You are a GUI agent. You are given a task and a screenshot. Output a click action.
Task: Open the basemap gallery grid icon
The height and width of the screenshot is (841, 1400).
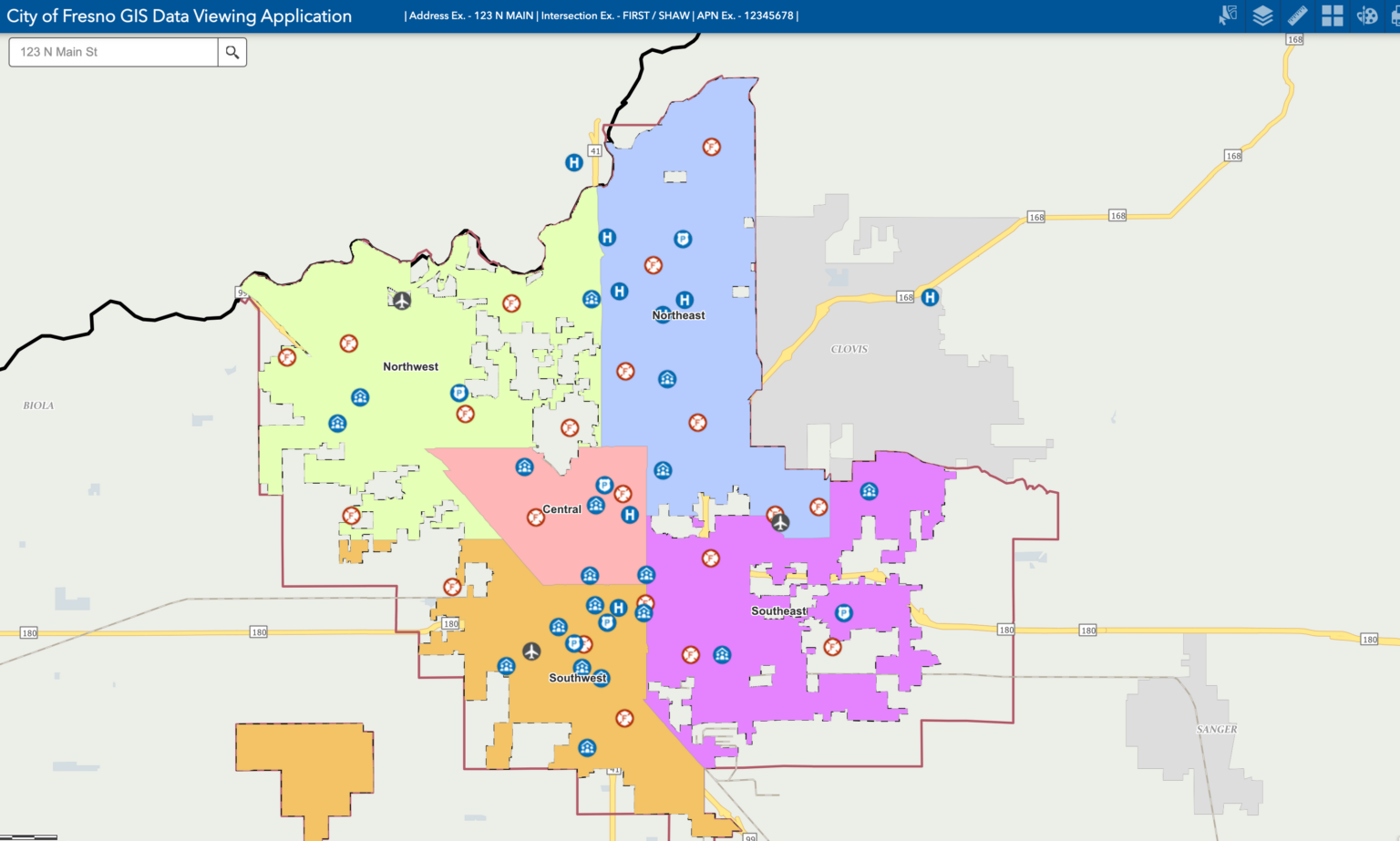point(1331,15)
